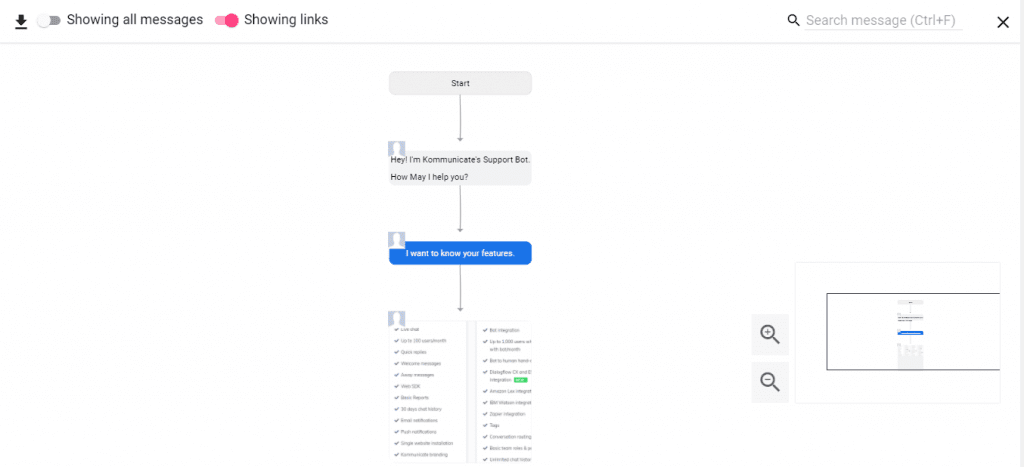Click the search magnifier icon

tap(793, 20)
